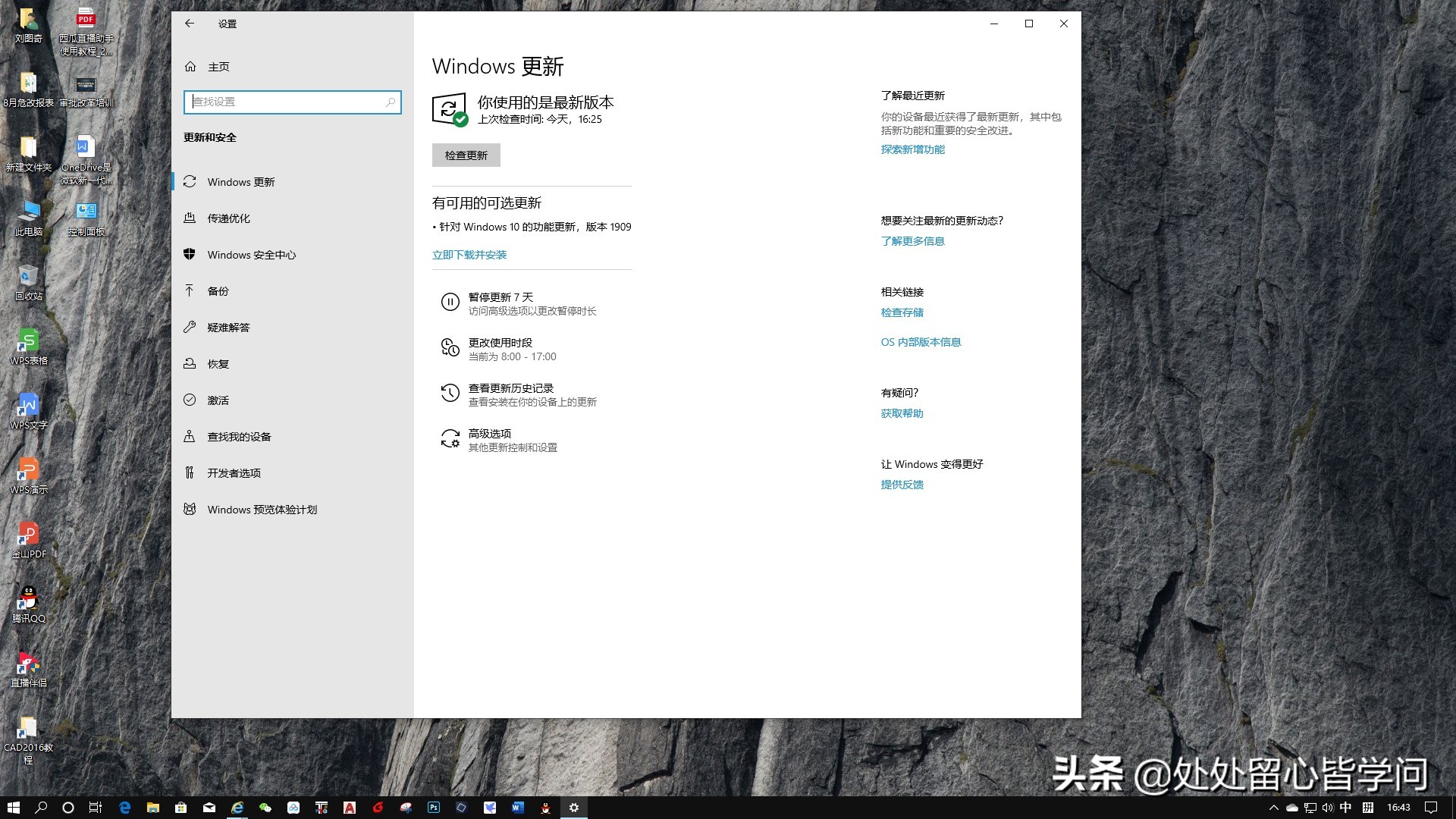Open 更改使用时段 with the clock icon
This screenshot has height=819, width=1456.
[x=450, y=349]
